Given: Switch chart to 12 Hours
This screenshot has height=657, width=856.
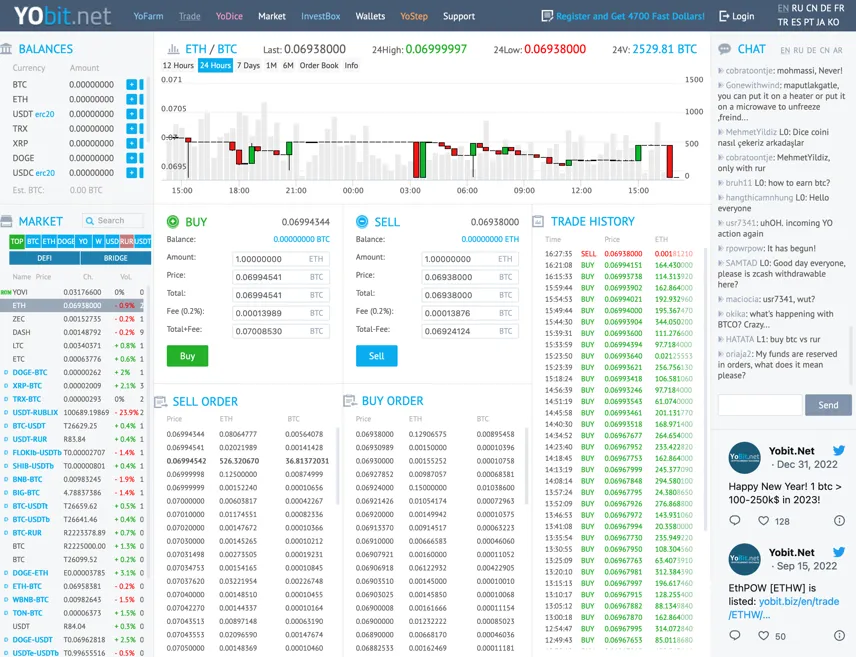Looking at the screenshot, I should pos(178,66).
